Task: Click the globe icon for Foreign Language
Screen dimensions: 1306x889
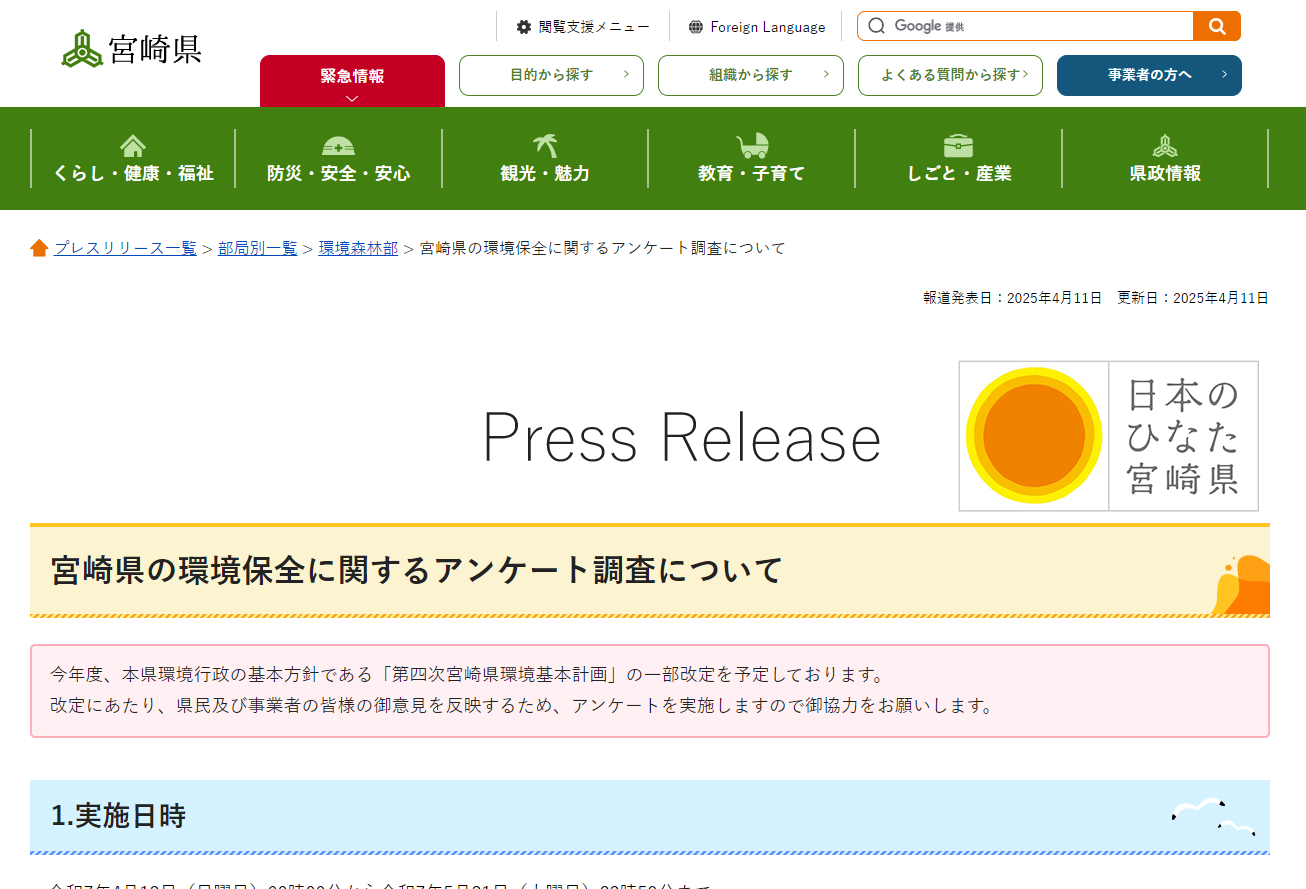Action: coord(696,27)
